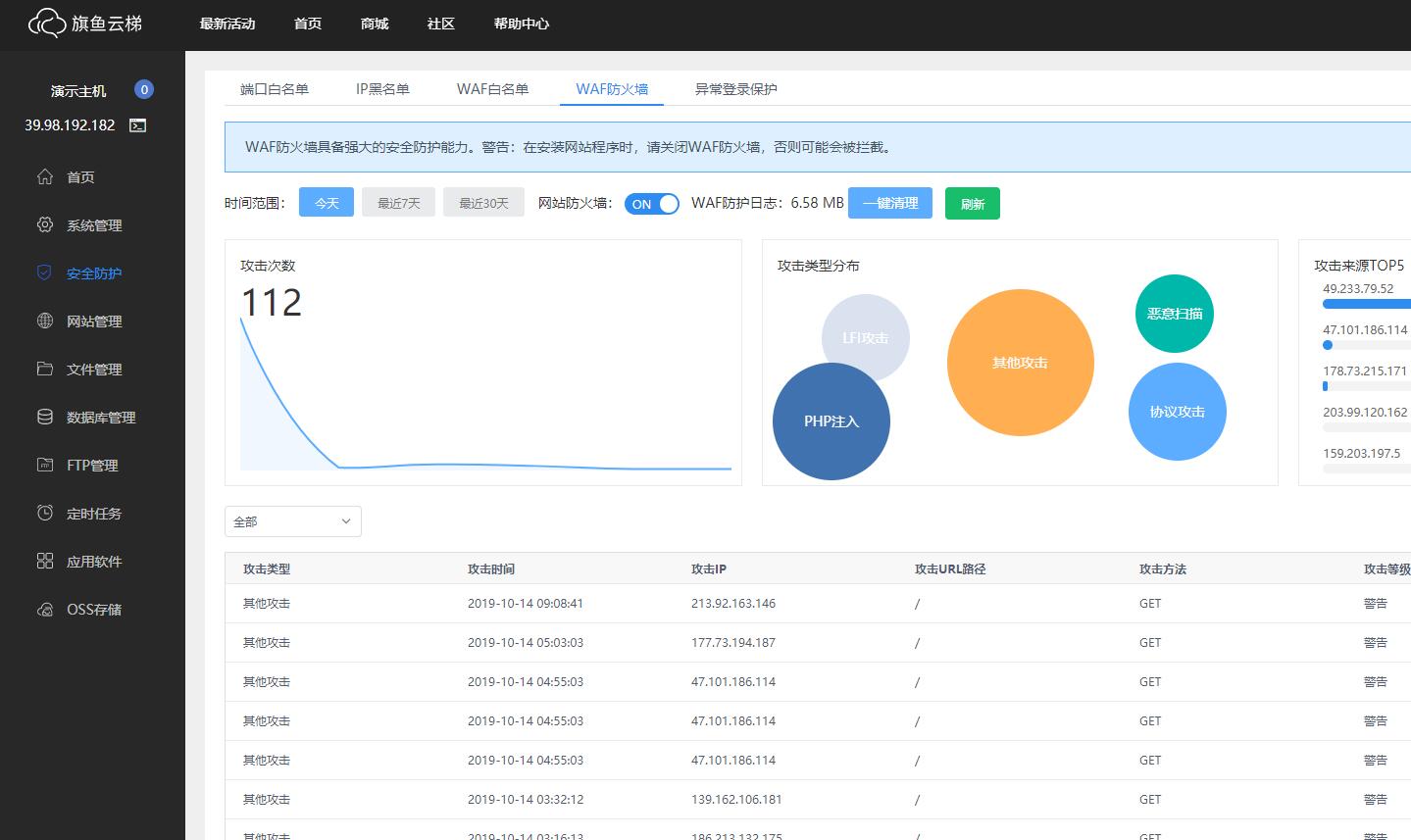The width and height of the screenshot is (1411, 840).
Task: Switch to the 端口白名单 tab
Action: point(275,89)
